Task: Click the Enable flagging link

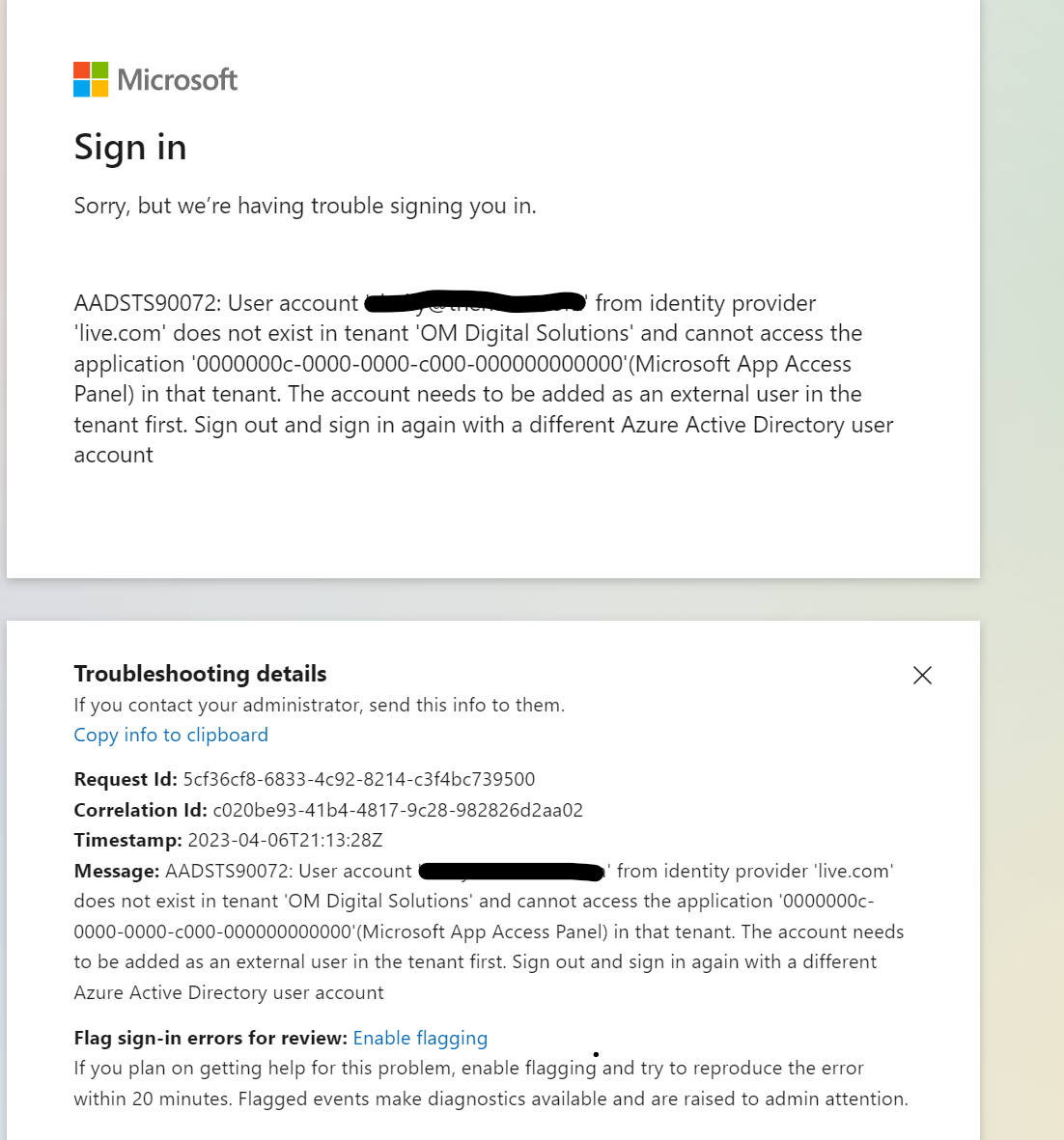Action: click(420, 1039)
